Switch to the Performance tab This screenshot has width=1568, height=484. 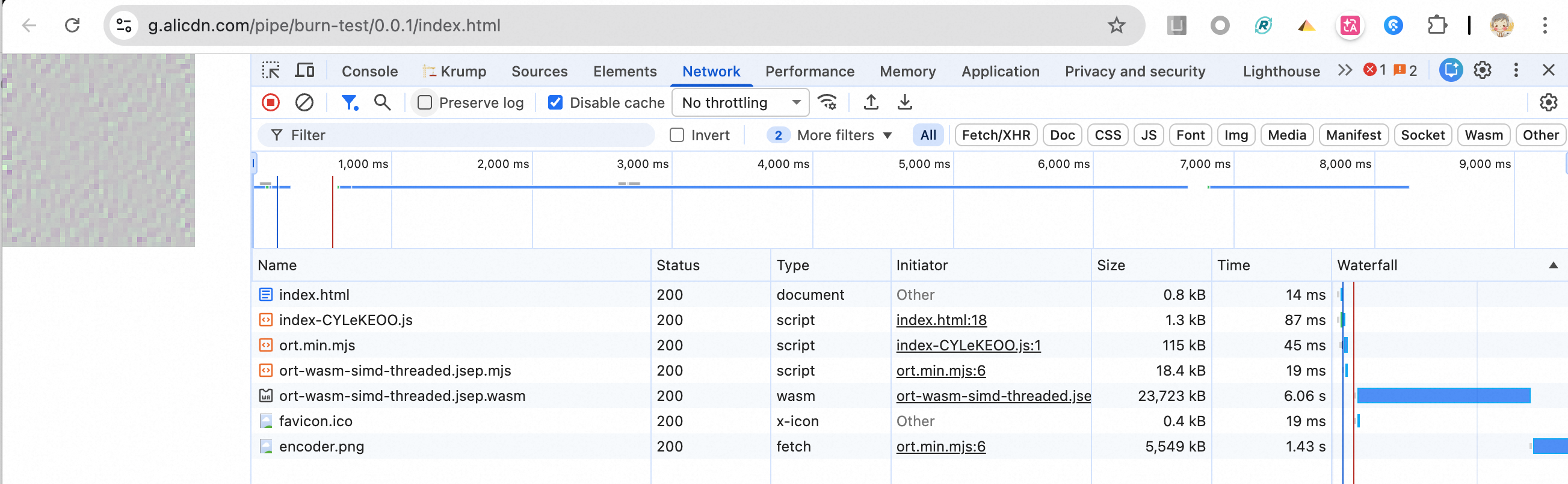click(x=809, y=71)
